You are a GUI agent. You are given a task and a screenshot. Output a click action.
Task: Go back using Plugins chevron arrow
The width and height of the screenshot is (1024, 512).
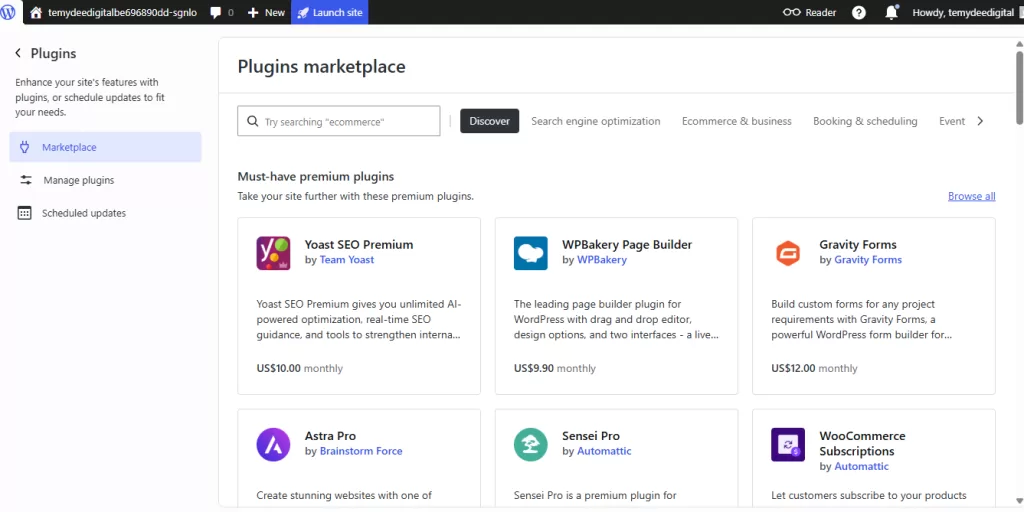(18, 54)
